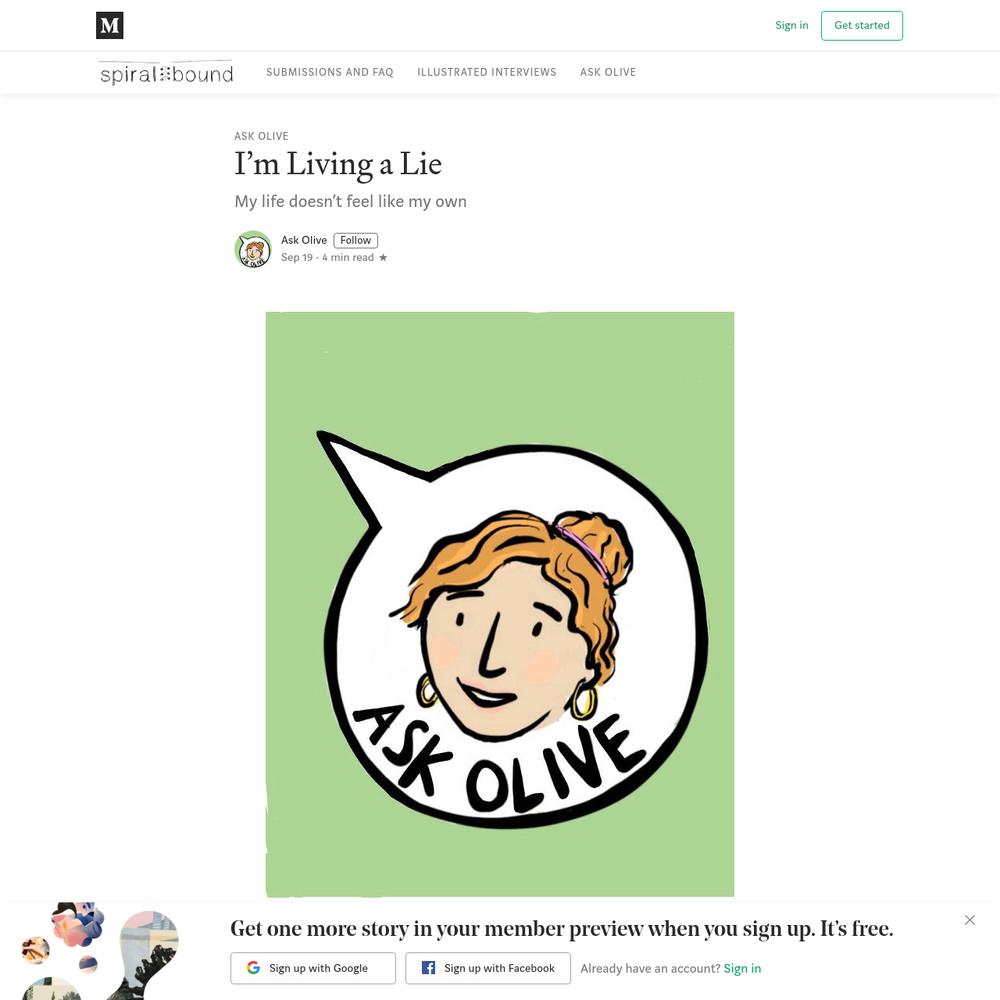Select the I'm Living a Lie headline
This screenshot has height=1000, width=1000.
tap(338, 165)
